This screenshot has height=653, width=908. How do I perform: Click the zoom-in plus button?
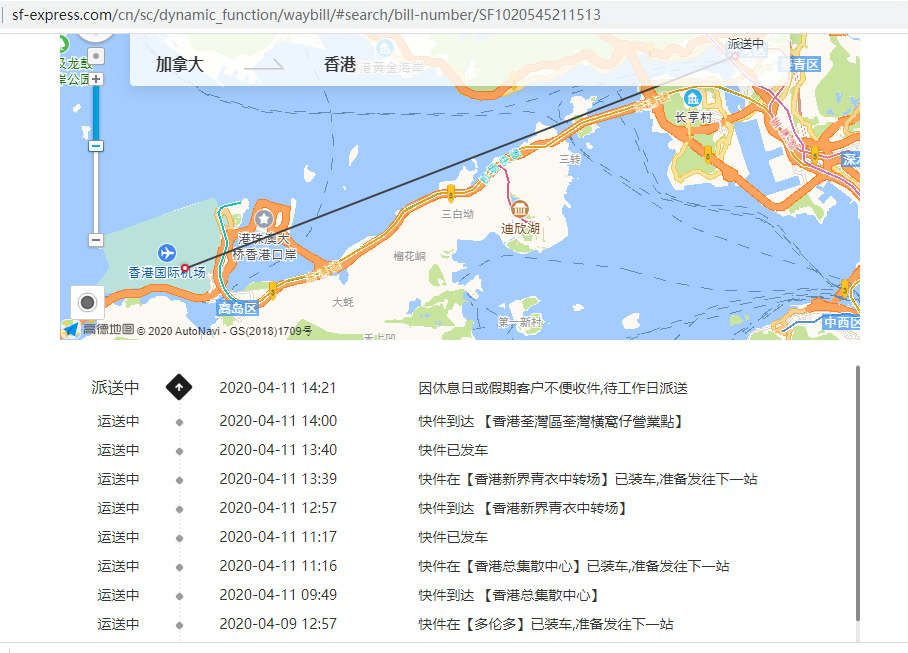pyautogui.click(x=96, y=77)
